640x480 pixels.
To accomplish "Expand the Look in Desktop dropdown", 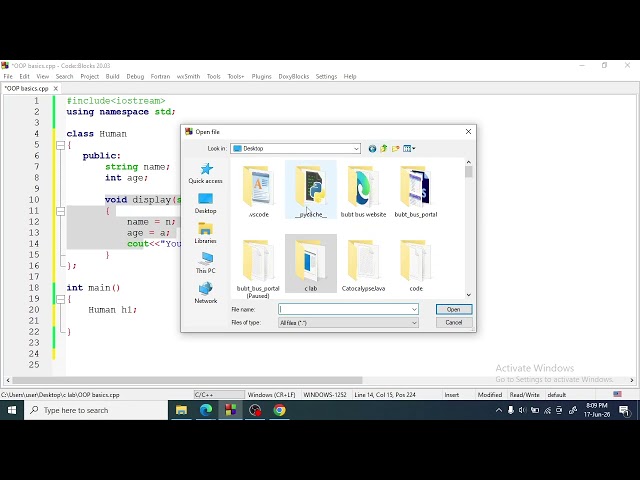I will (356, 149).
